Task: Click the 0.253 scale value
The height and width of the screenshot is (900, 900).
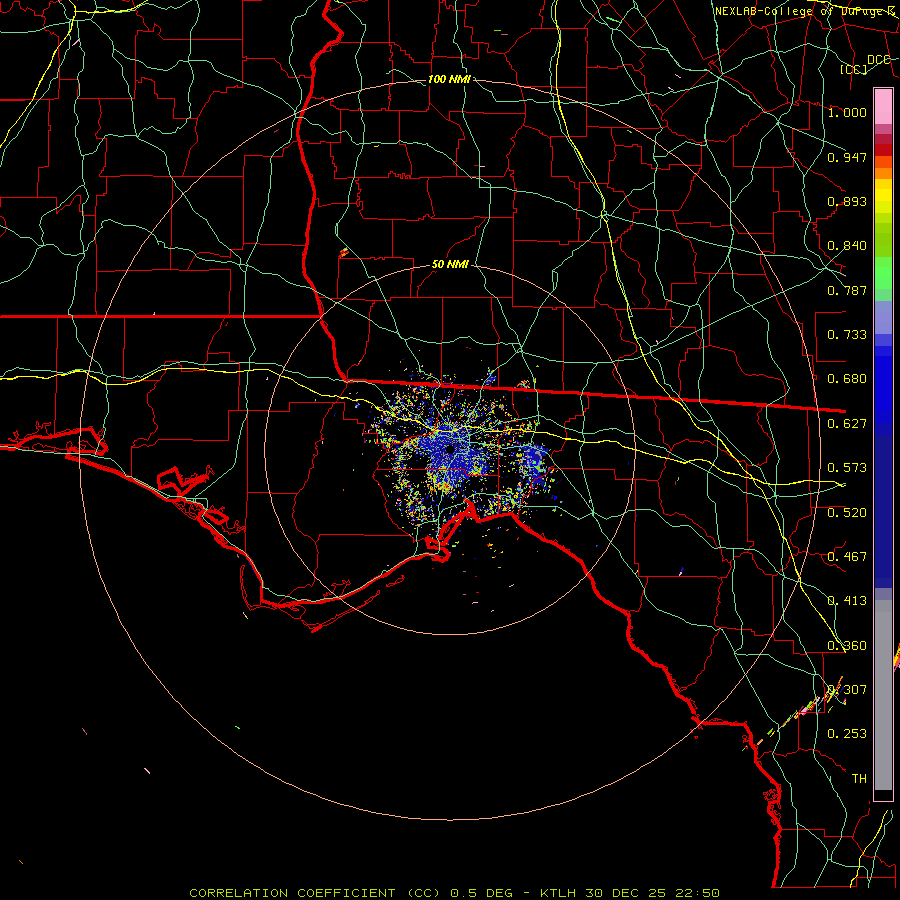Action: coord(847,734)
